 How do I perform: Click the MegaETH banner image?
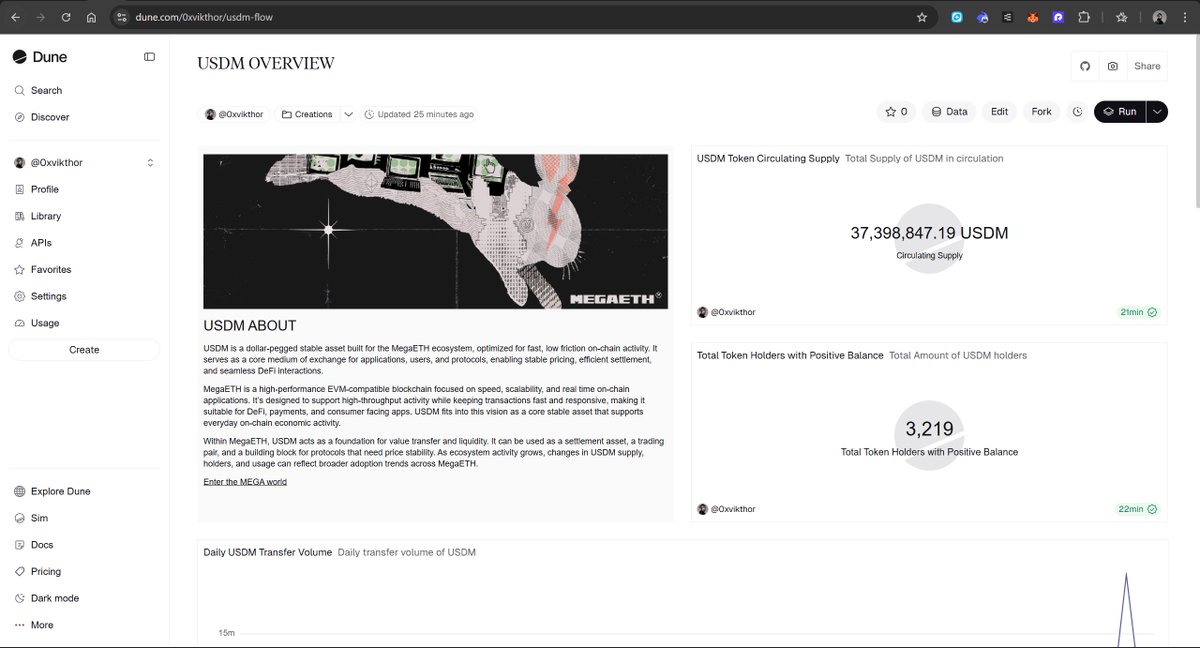(436, 231)
